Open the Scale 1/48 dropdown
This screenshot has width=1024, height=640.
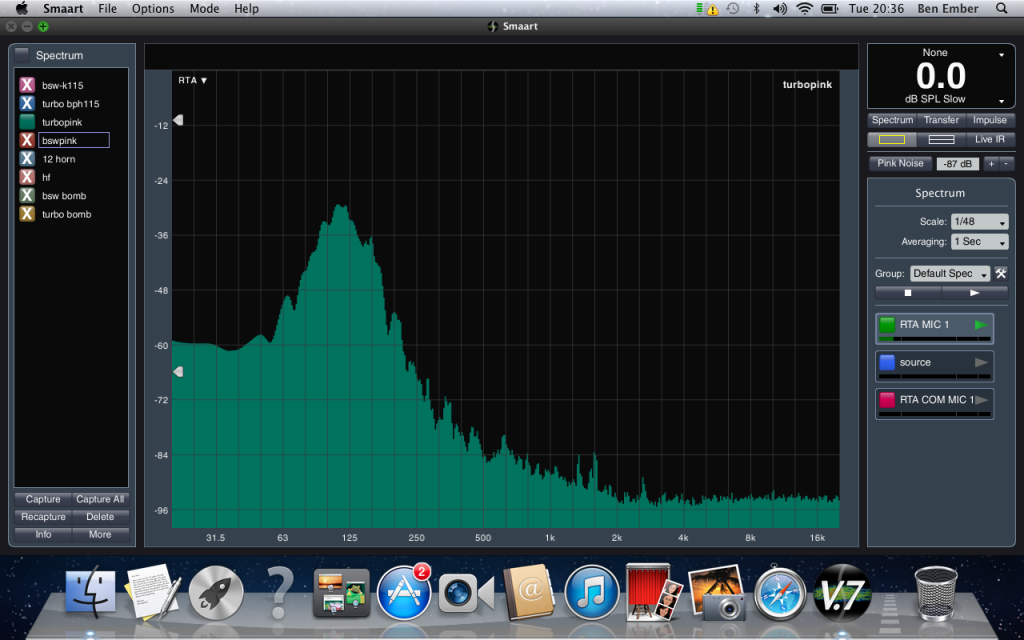(x=980, y=222)
